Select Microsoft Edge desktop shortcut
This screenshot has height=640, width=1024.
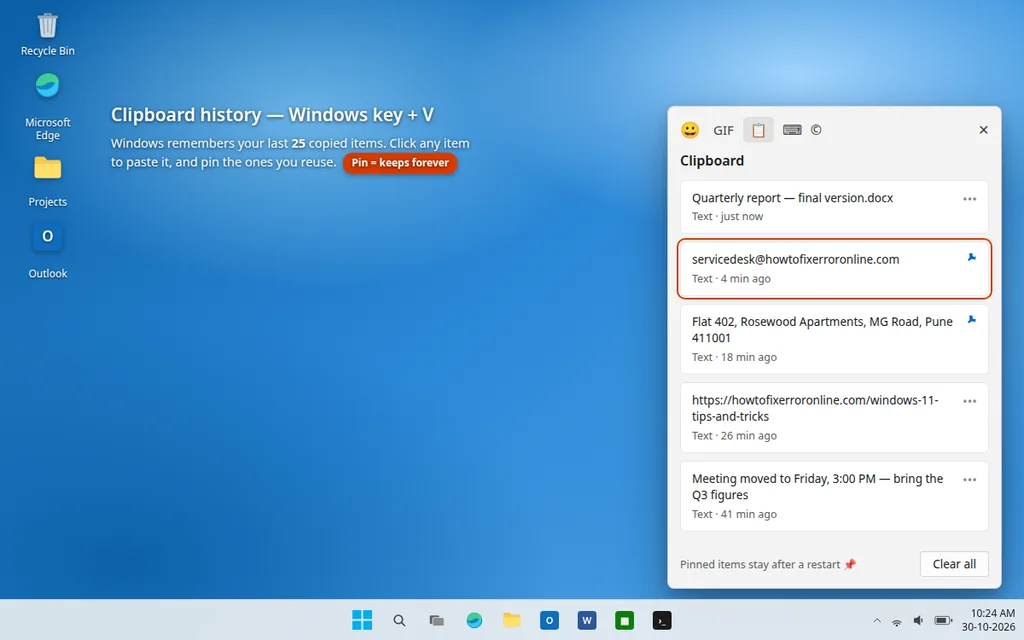(x=48, y=106)
